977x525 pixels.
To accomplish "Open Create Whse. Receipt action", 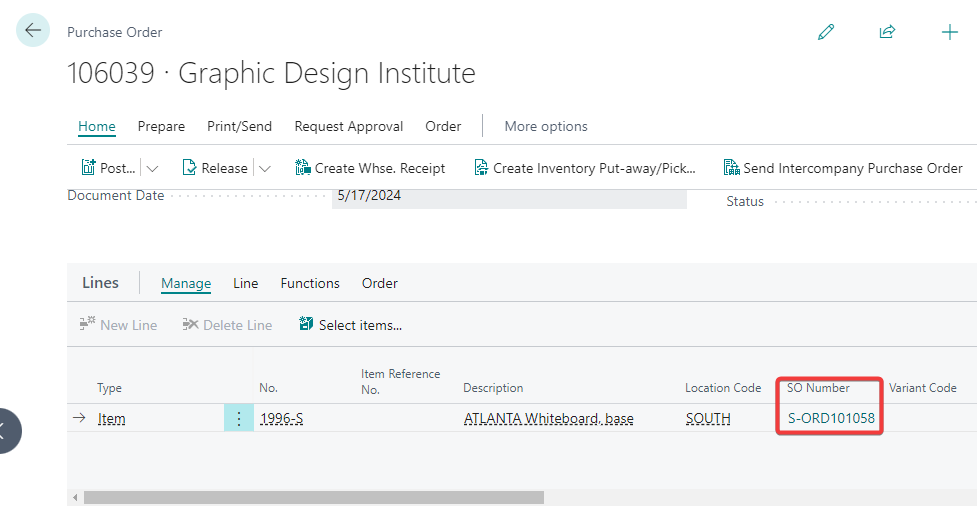I will click(370, 168).
